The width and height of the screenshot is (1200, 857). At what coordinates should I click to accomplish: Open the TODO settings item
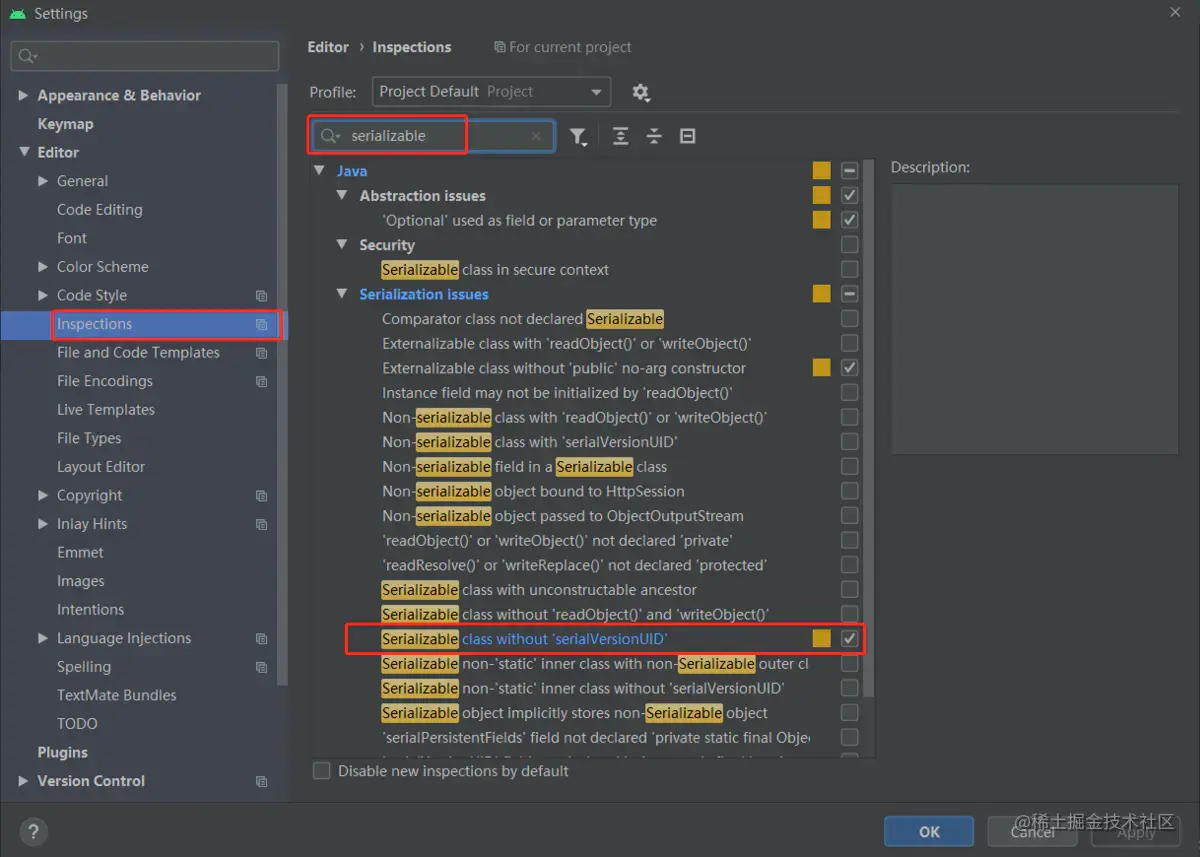click(77, 724)
